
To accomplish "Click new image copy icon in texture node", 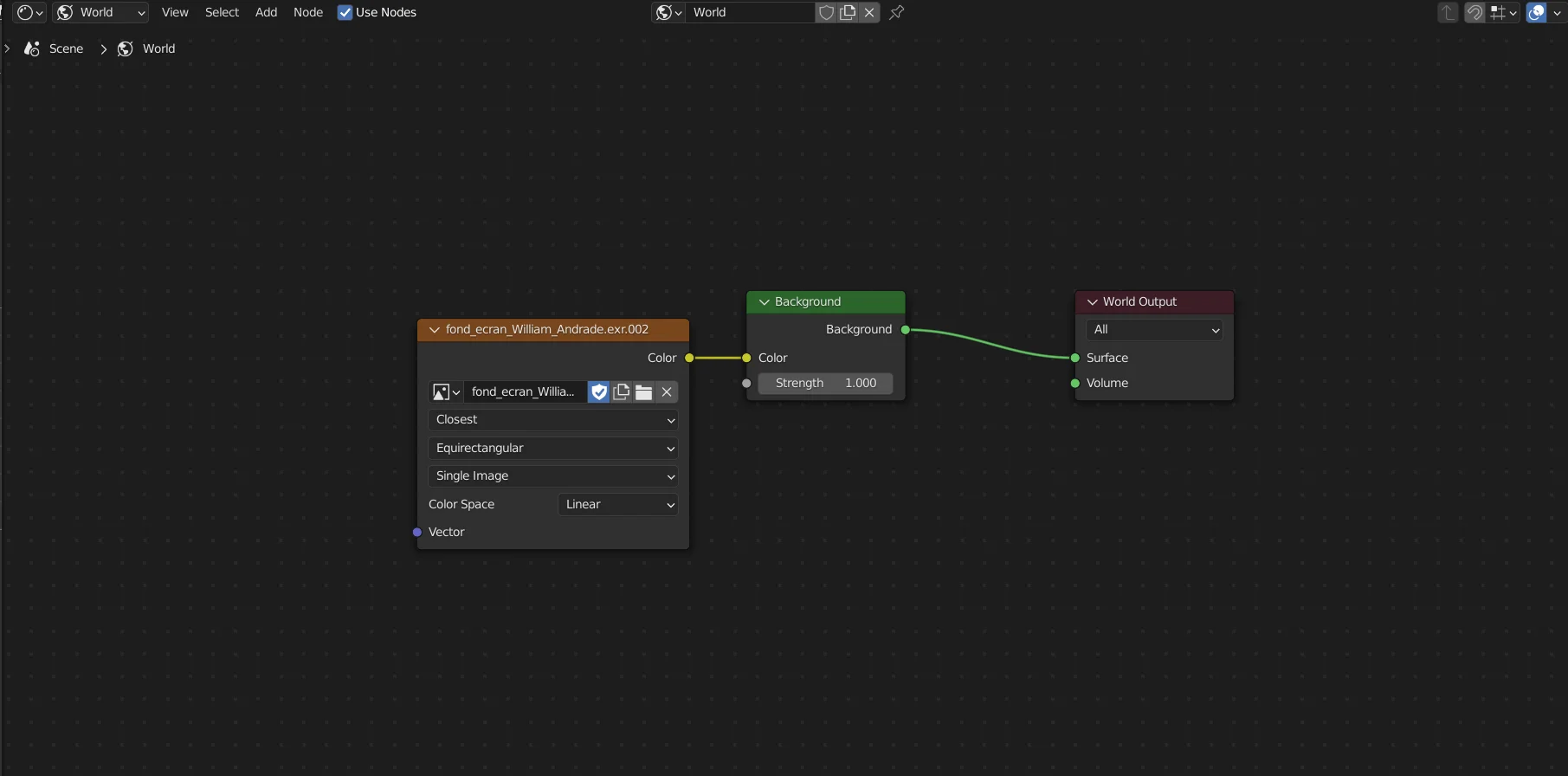I will 622,392.
